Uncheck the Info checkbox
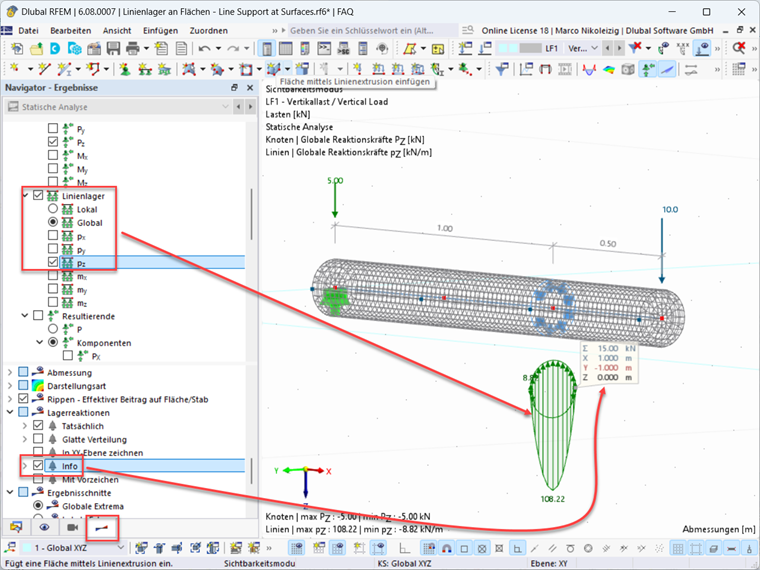The height and width of the screenshot is (570, 760). pos(38,465)
